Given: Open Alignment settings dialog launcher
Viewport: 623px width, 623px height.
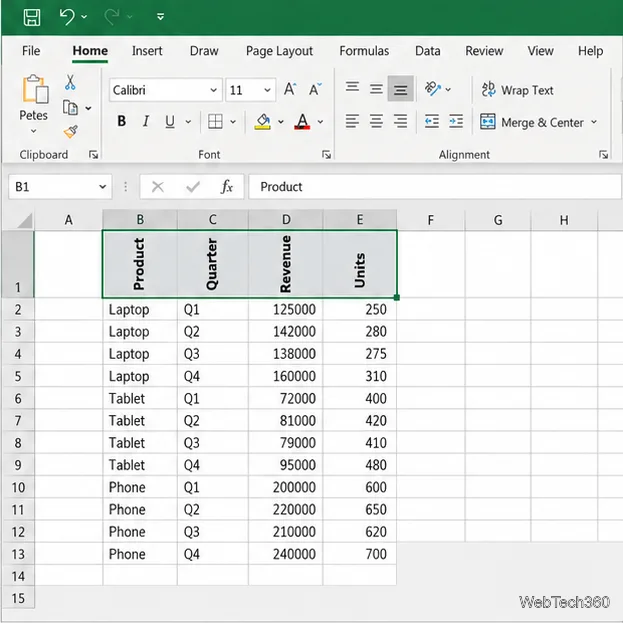Looking at the screenshot, I should tap(604, 155).
